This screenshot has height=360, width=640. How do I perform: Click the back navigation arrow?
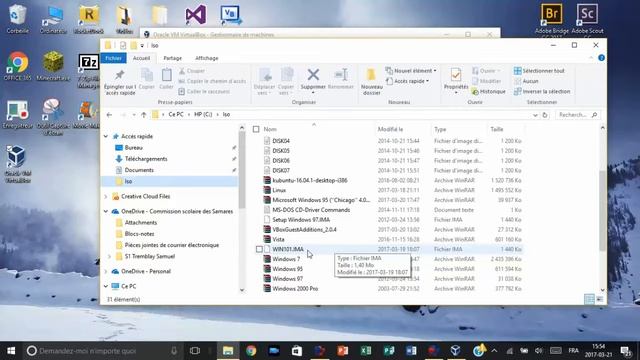[109, 115]
